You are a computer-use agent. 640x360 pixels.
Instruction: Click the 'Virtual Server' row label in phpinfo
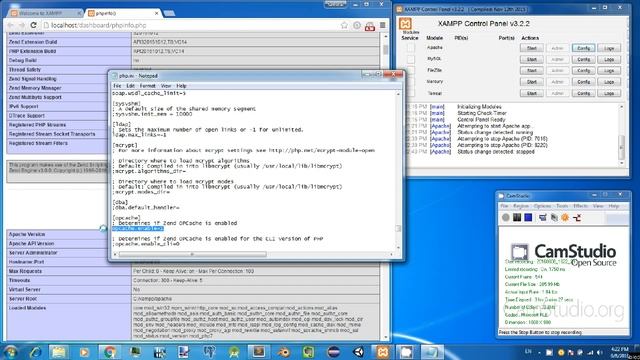pos(24,290)
